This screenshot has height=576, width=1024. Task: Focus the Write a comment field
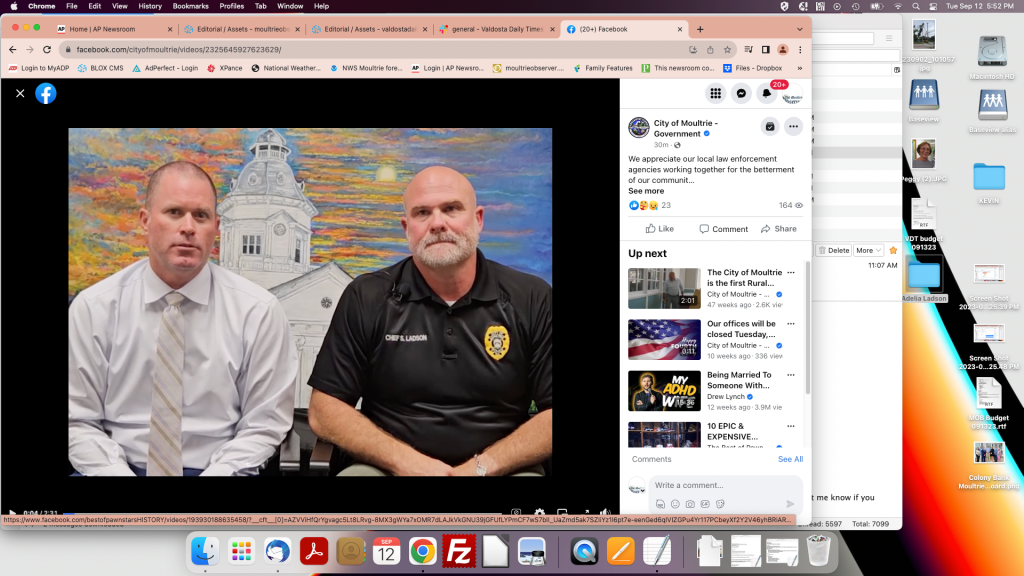point(725,485)
